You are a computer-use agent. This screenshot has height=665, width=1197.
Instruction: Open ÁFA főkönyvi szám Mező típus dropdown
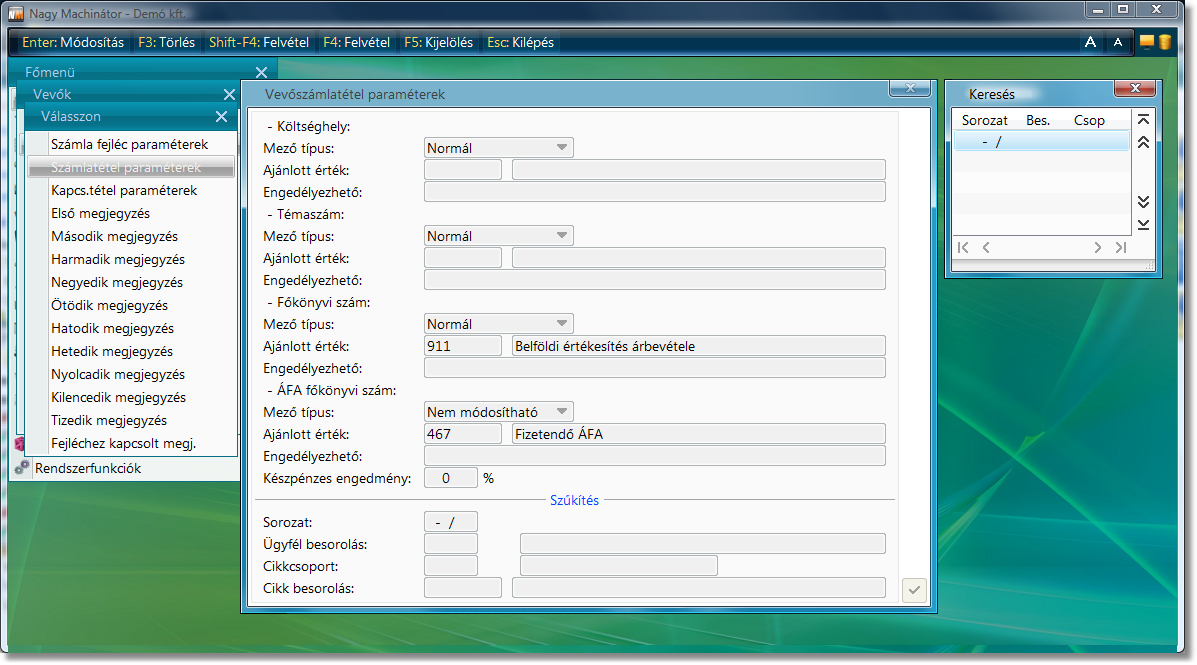coord(498,412)
